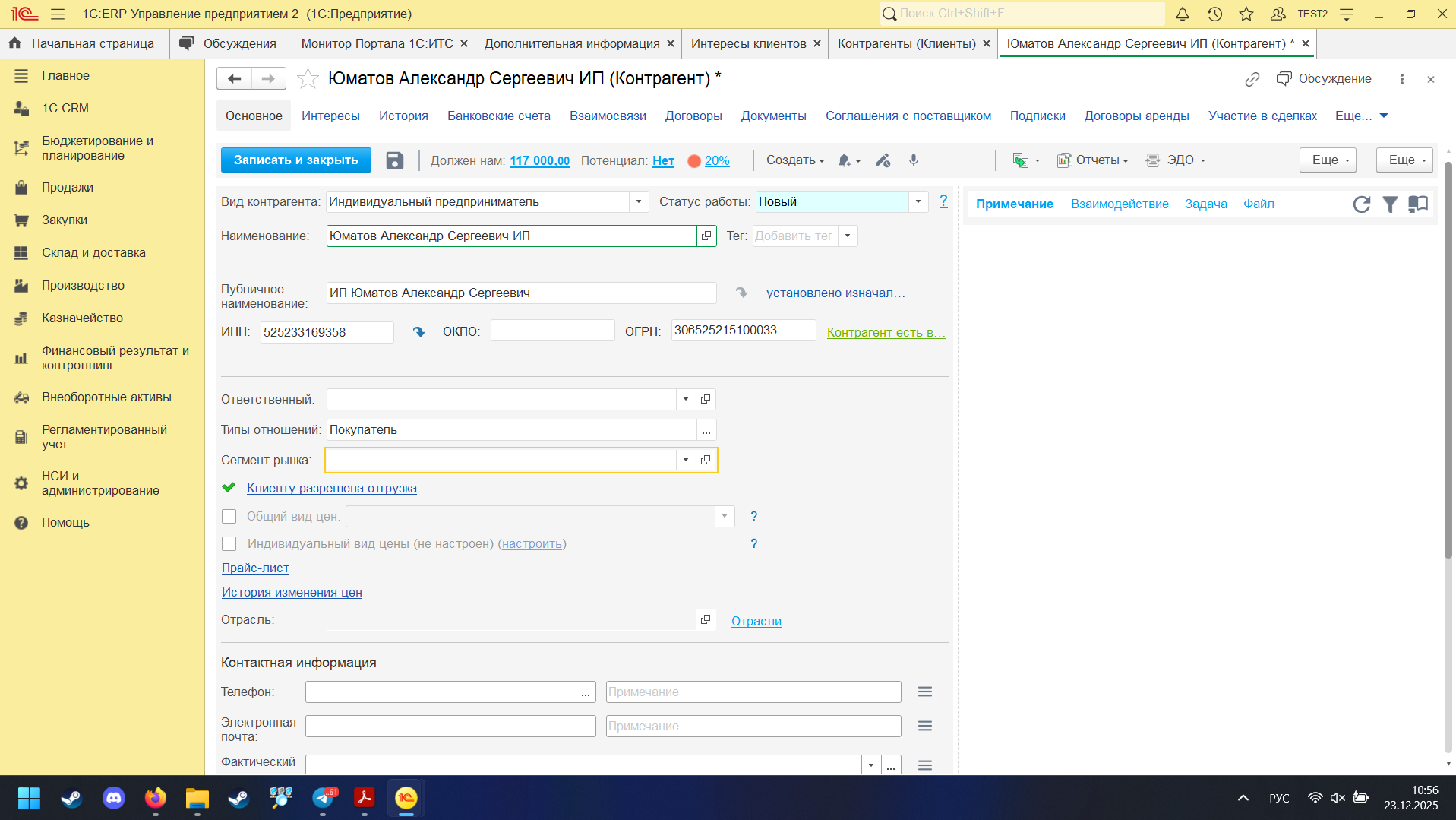
Task: Expand the Ответственный dropdown arrow
Action: 686,399
